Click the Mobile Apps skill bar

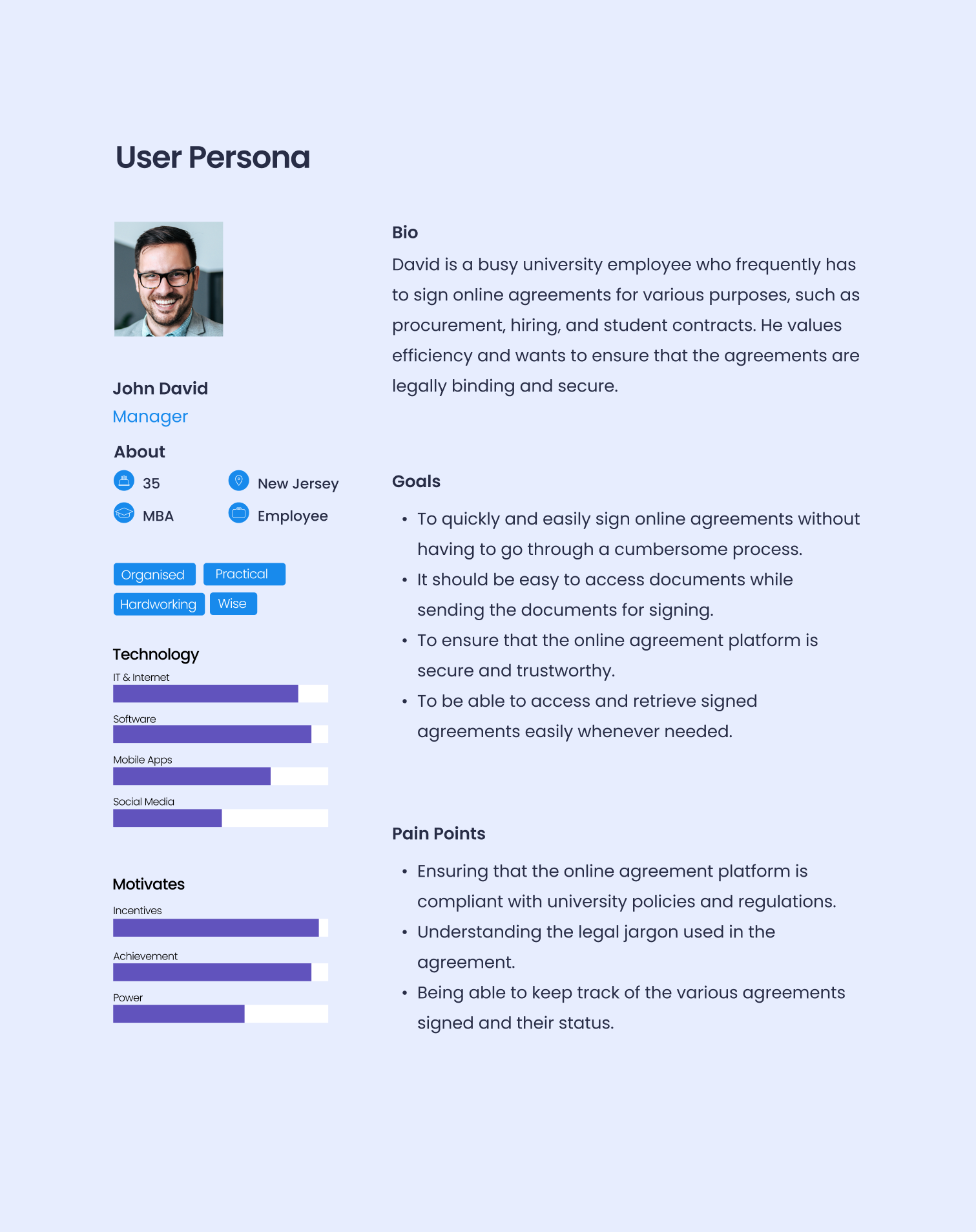[220, 776]
